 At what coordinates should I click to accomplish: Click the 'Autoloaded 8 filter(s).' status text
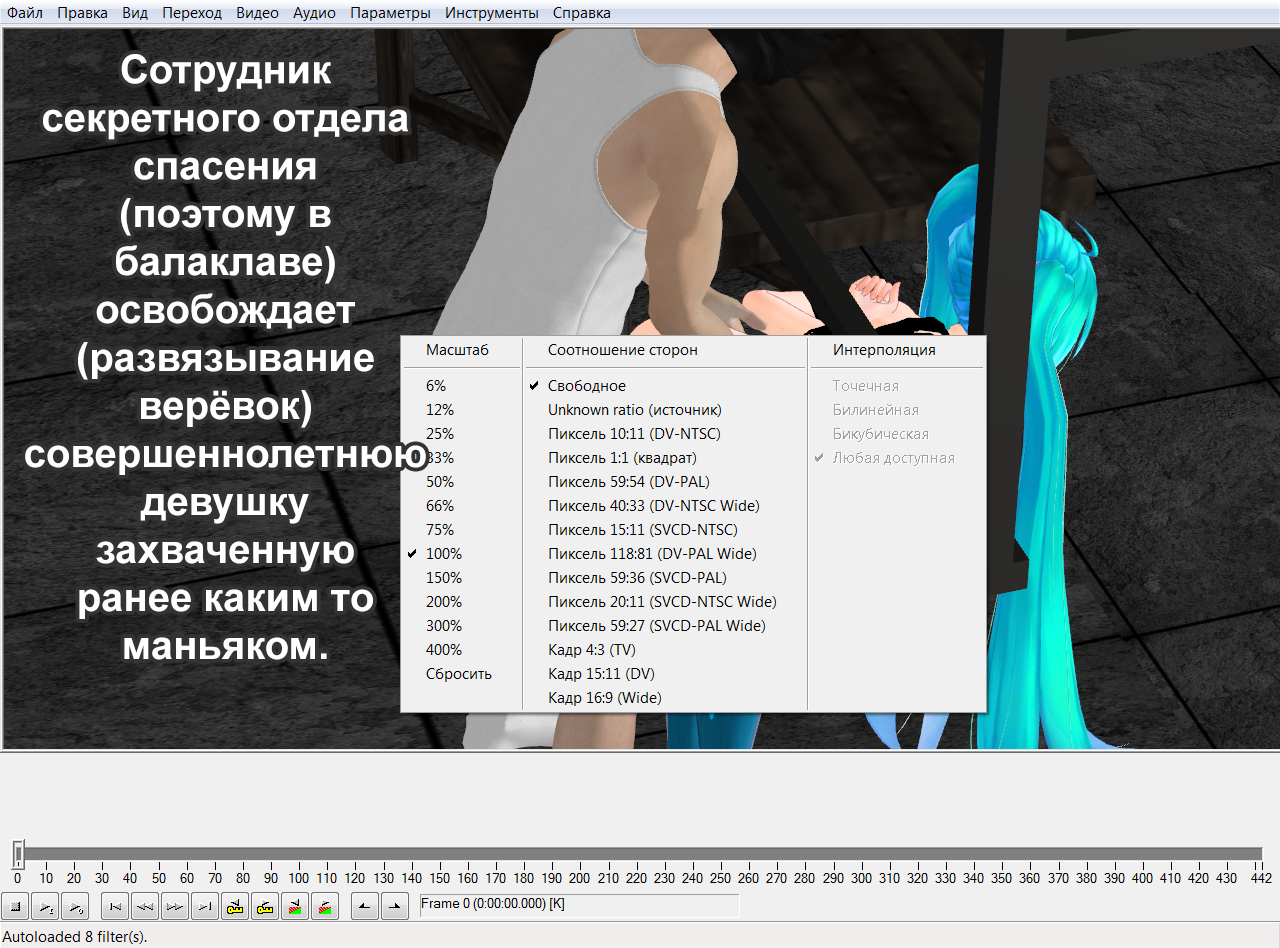click(x=75, y=937)
